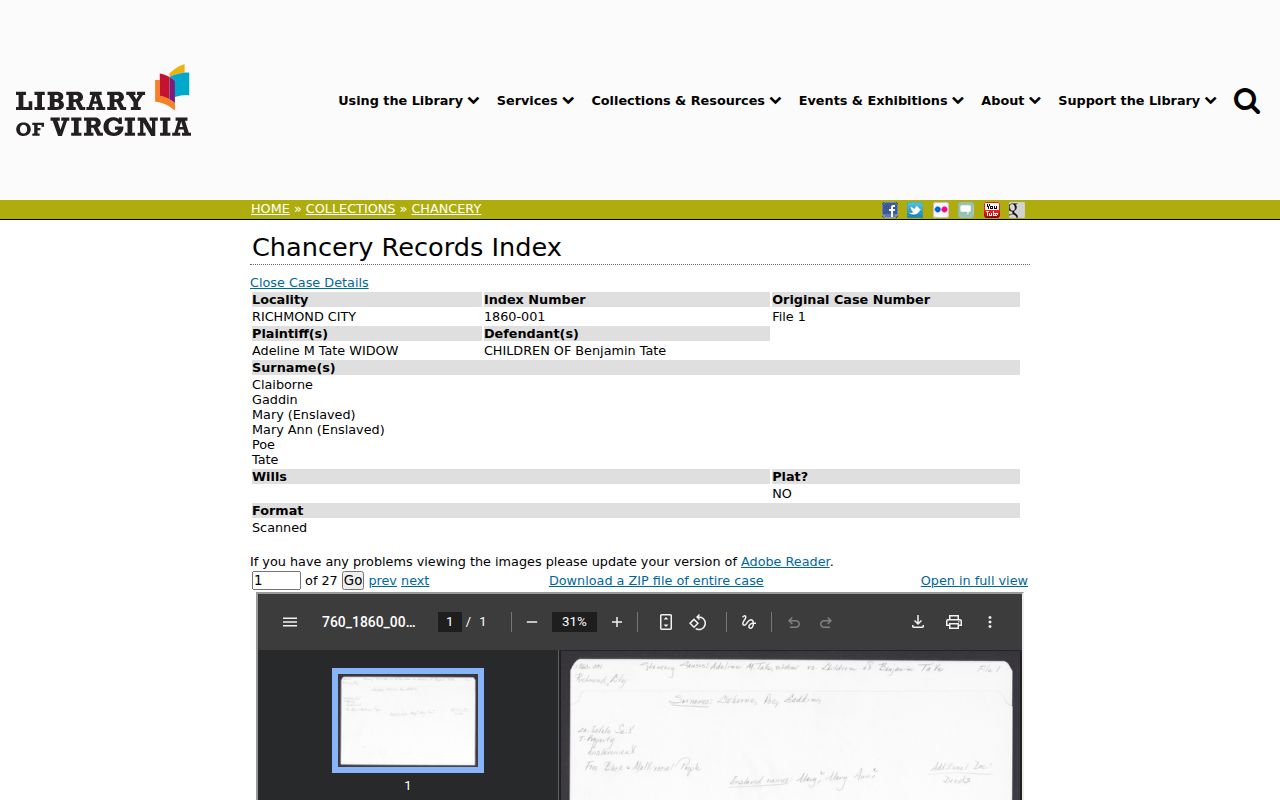Viewport: 1280px width, 800px height.
Task: Toggle the PDF viewer sidebar menu
Action: (x=290, y=622)
